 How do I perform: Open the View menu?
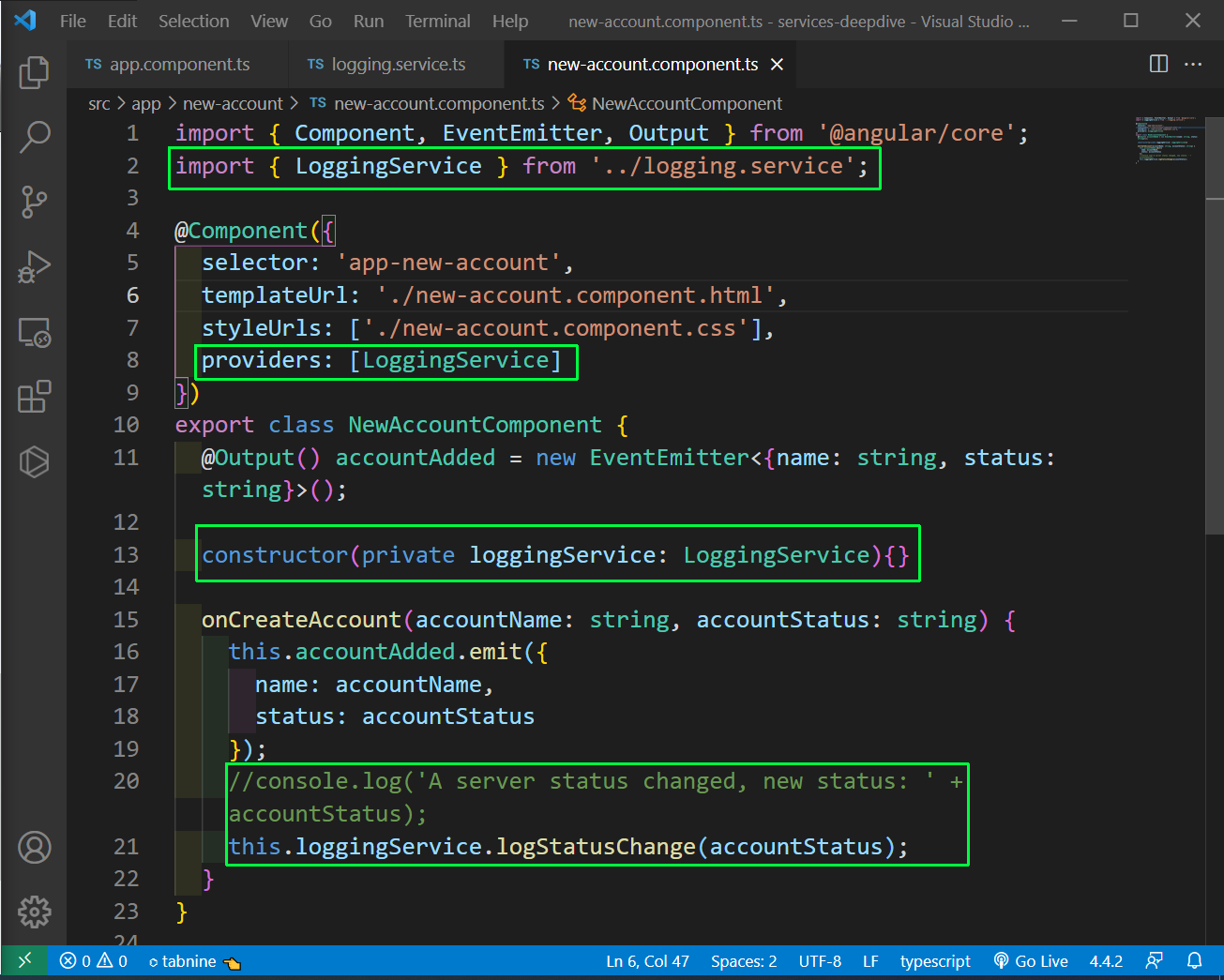pyautogui.click(x=269, y=21)
